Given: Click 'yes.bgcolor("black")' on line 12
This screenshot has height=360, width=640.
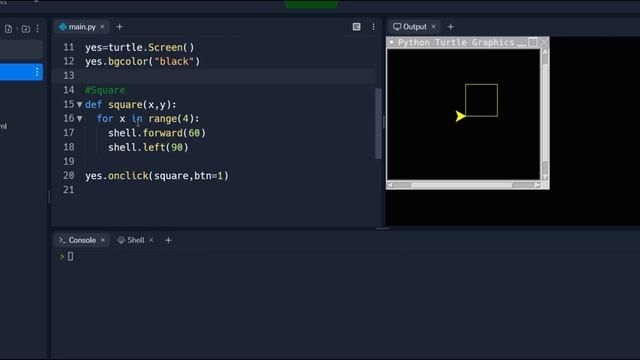Looking at the screenshot, I should tap(142, 62).
